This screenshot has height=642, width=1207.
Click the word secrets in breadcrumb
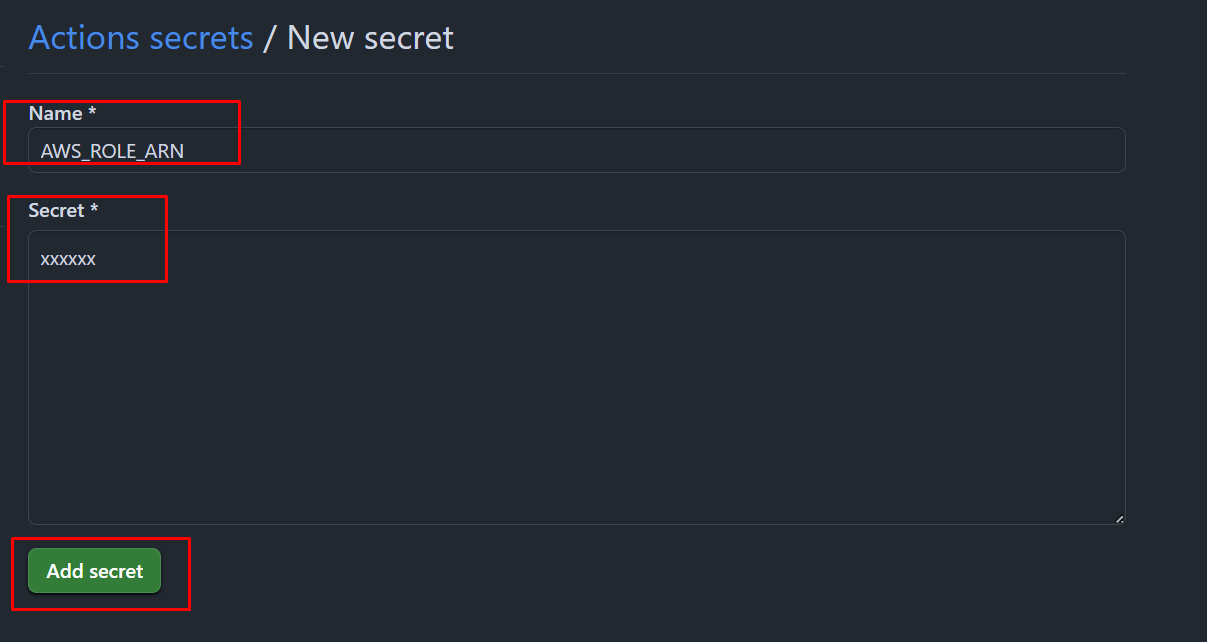tap(201, 38)
